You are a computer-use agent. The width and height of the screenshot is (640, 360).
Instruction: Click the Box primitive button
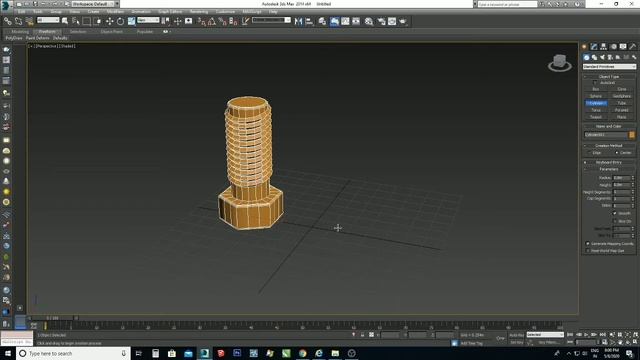(596, 89)
